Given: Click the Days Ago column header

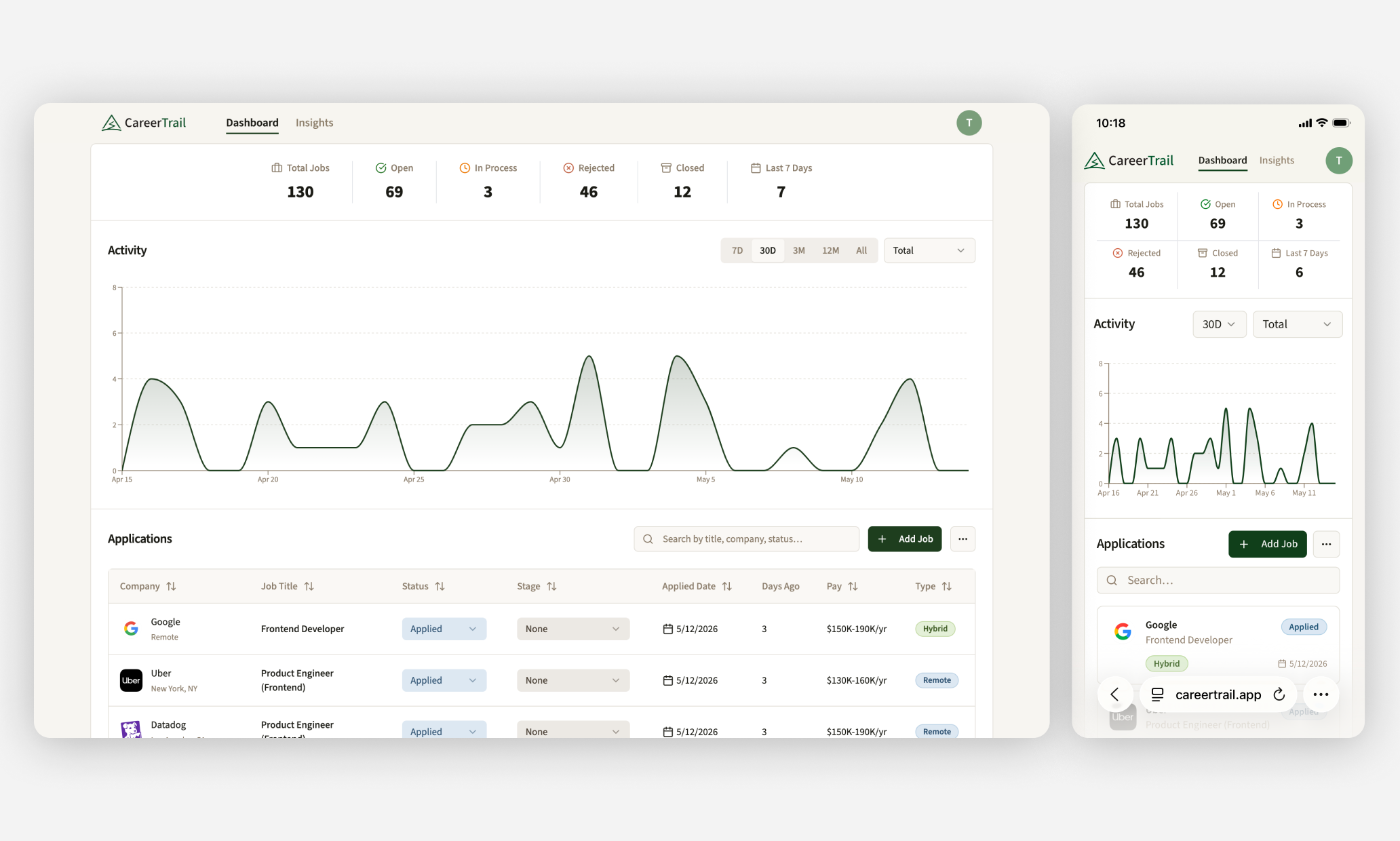Looking at the screenshot, I should tap(781, 586).
